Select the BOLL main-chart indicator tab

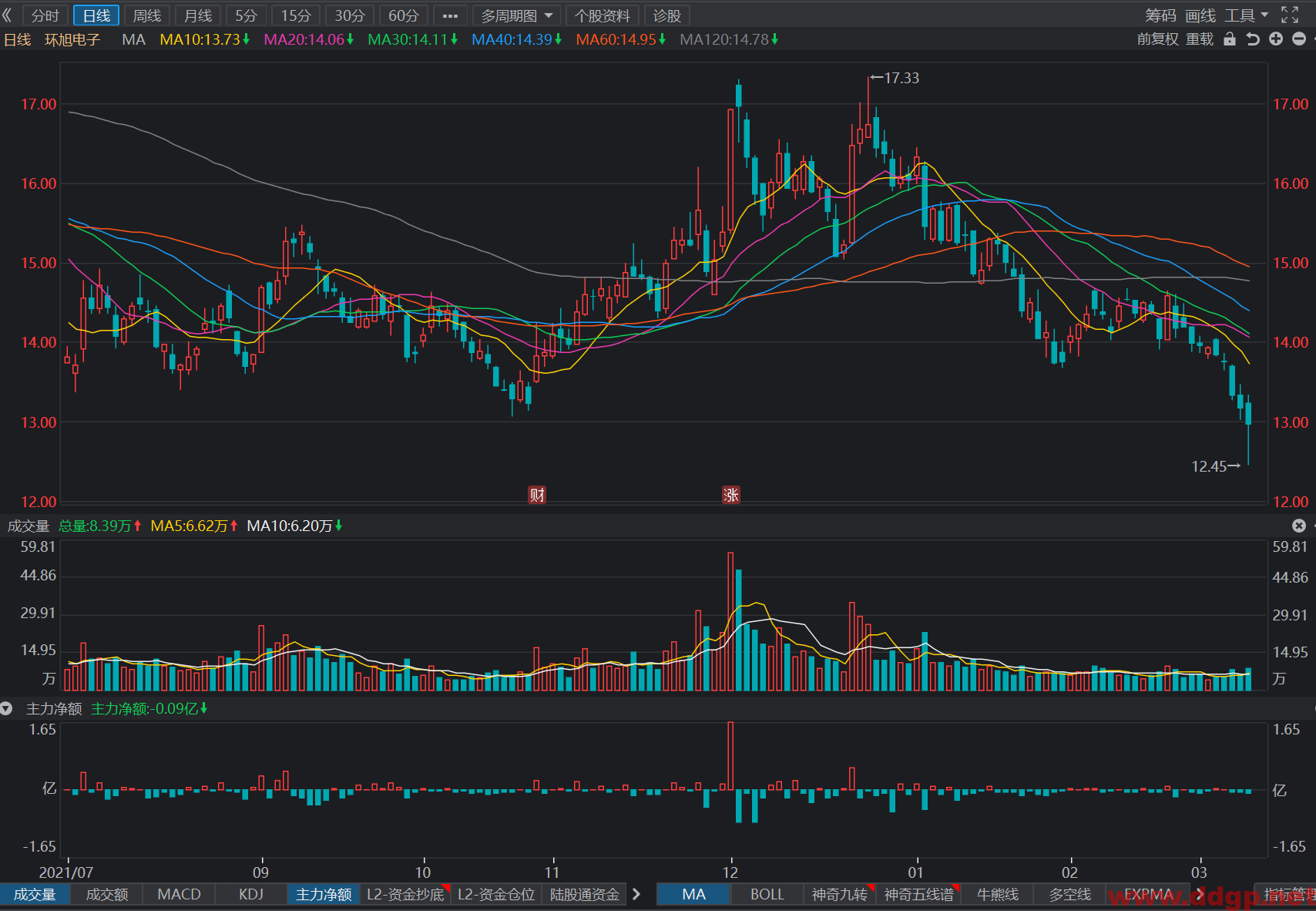pos(767,894)
